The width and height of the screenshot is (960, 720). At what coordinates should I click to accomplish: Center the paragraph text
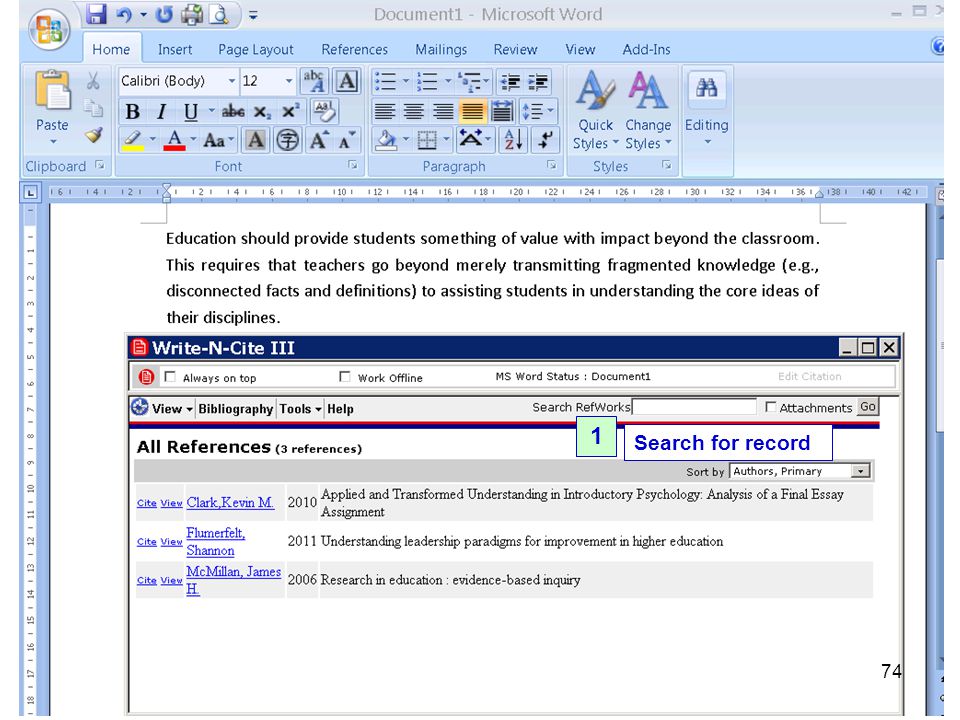[x=414, y=111]
